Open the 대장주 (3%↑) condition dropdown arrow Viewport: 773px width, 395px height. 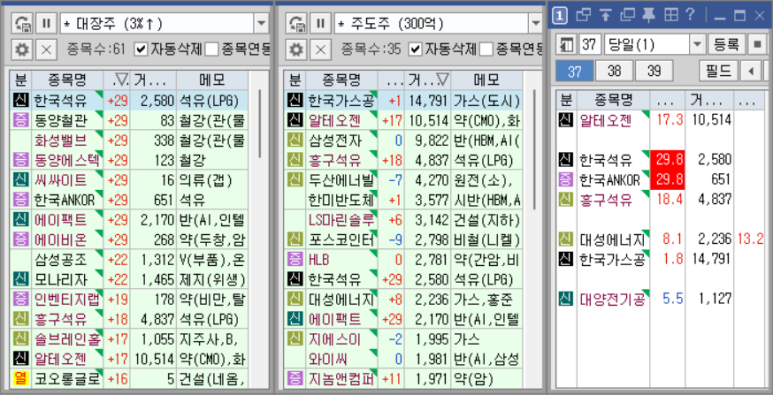click(261, 23)
